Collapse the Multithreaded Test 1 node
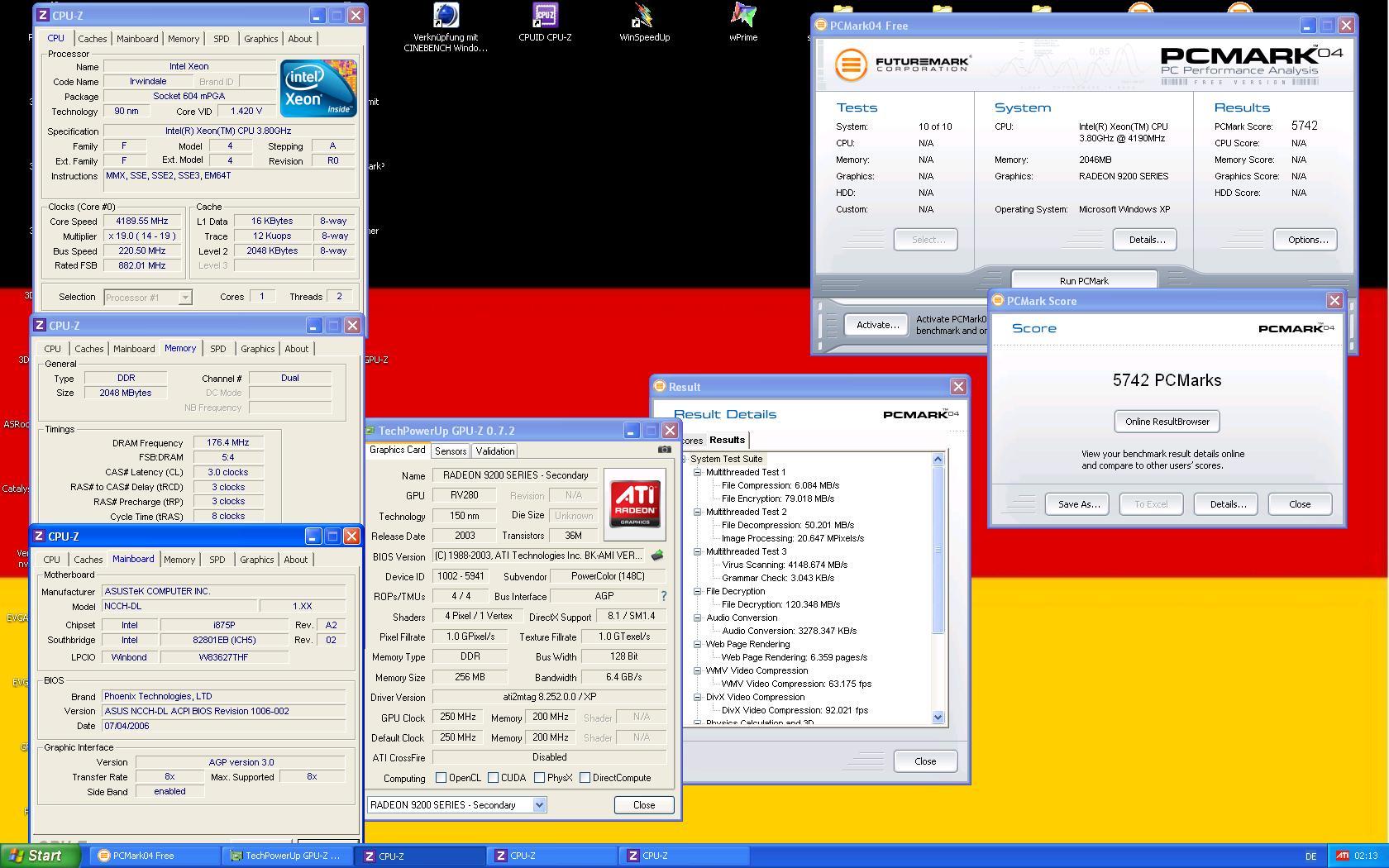This screenshot has height=868, width=1389. pos(698,473)
